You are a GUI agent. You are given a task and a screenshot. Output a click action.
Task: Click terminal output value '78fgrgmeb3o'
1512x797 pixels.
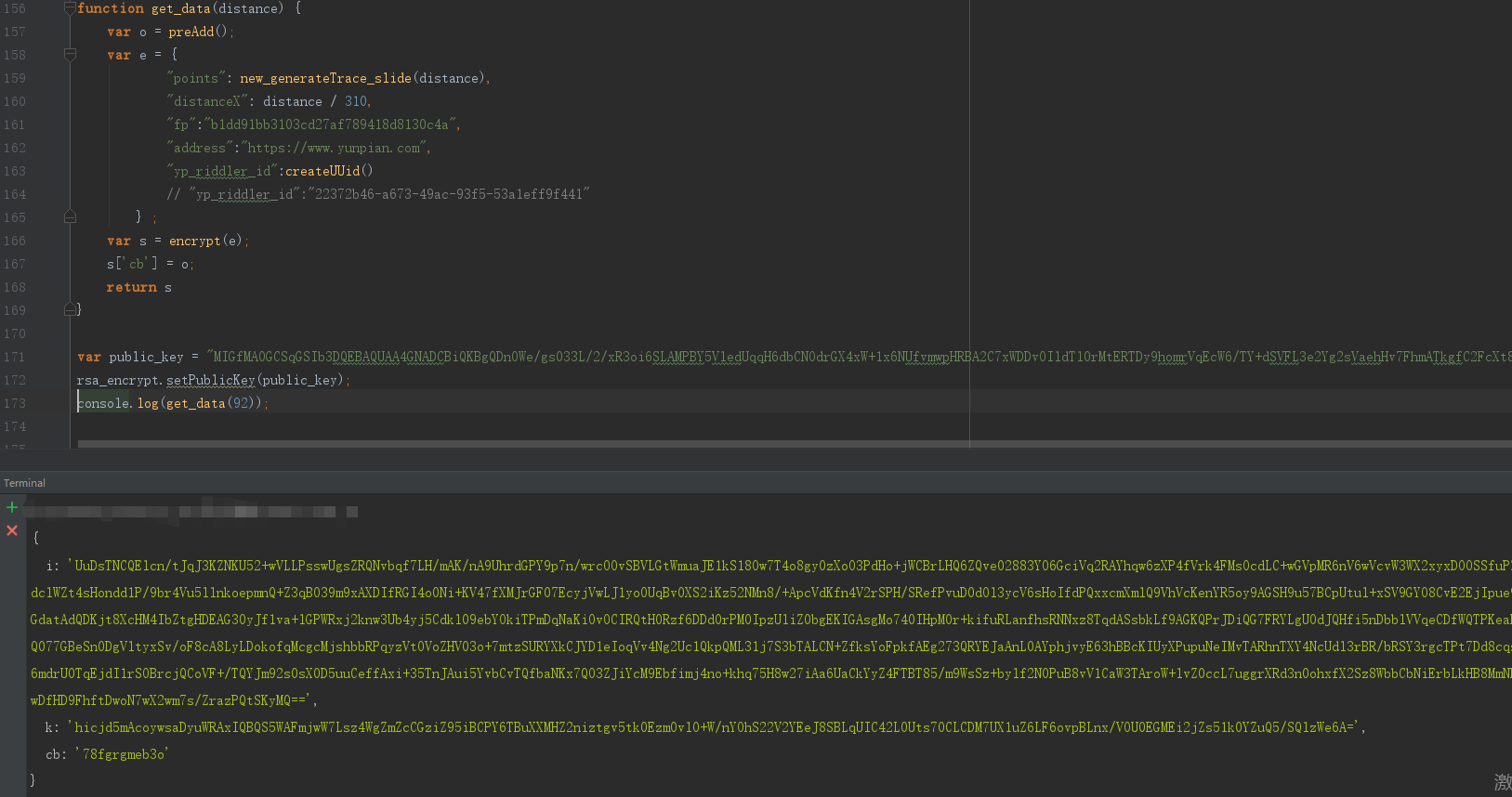point(121,754)
